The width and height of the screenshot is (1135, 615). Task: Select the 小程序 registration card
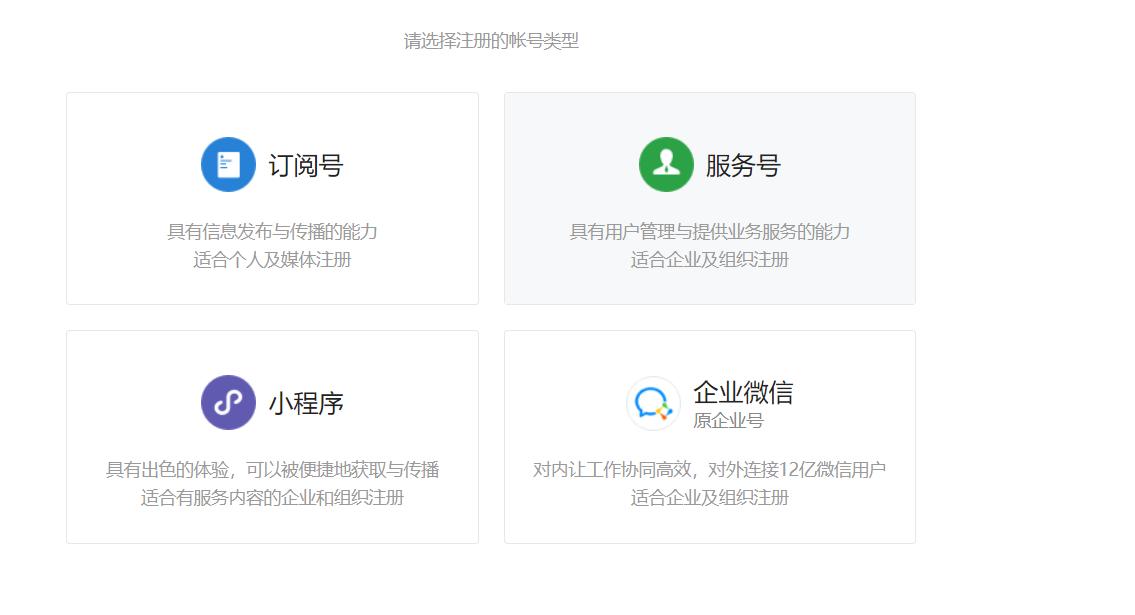coord(271,436)
